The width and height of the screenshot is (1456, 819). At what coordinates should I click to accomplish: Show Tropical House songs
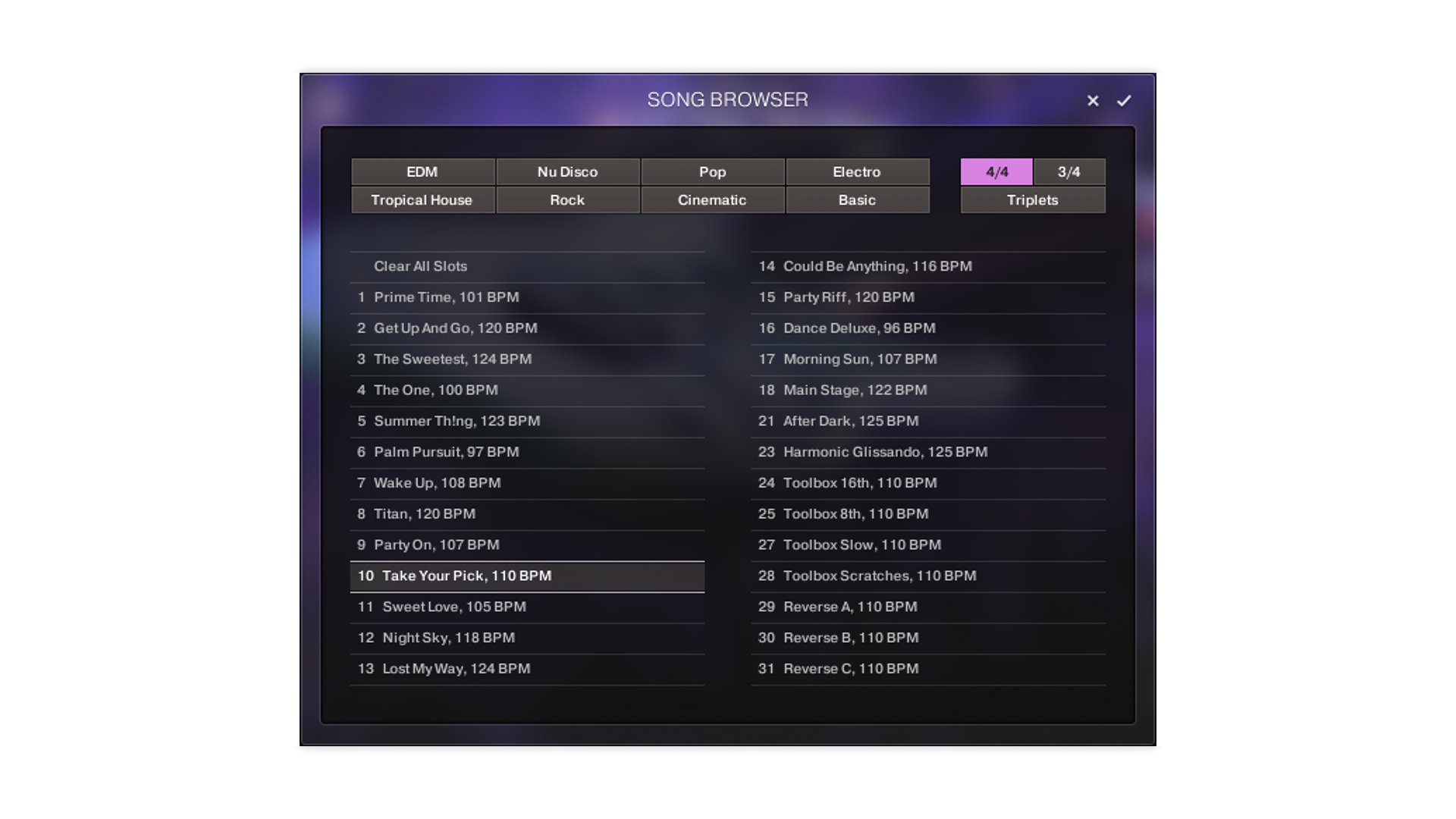pos(422,200)
